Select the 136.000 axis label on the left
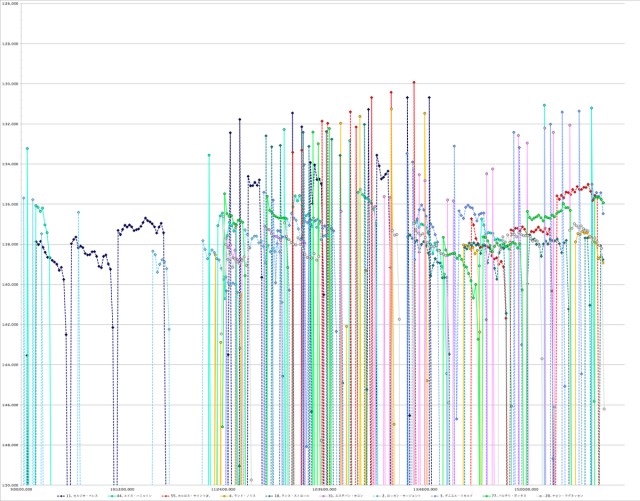The width and height of the screenshot is (640, 501). [x=11, y=204]
